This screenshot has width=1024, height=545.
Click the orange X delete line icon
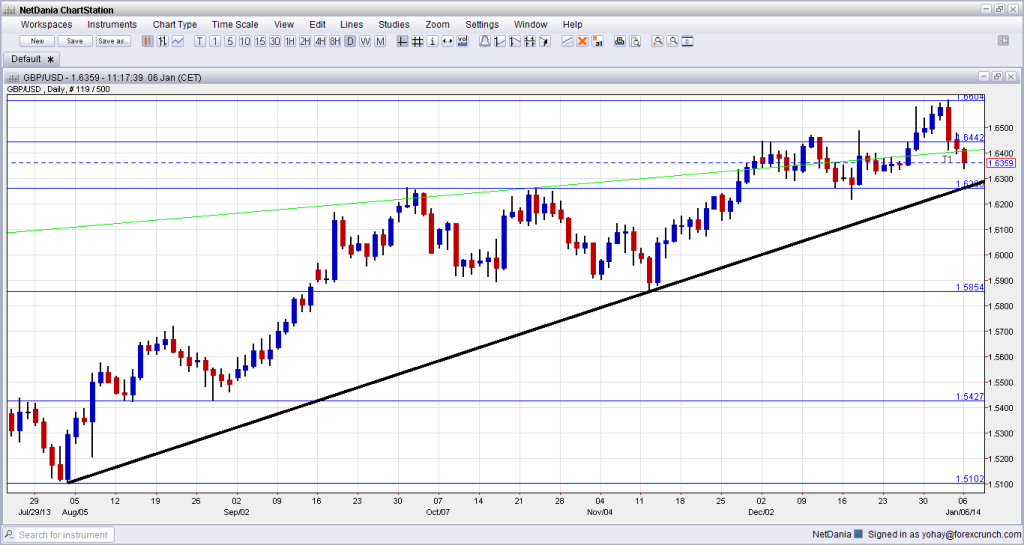(582, 41)
